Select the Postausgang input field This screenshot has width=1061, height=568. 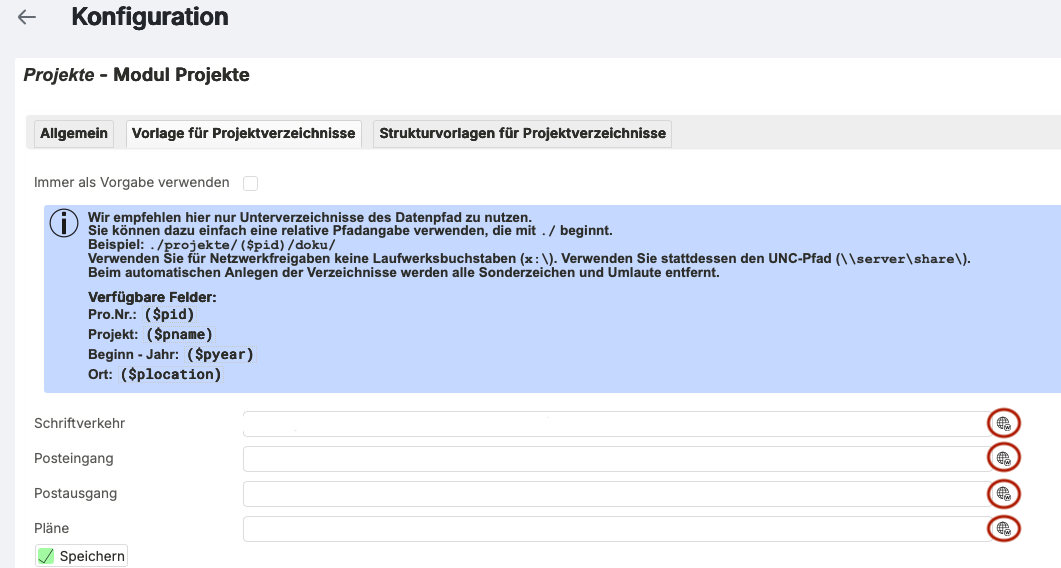(x=612, y=494)
